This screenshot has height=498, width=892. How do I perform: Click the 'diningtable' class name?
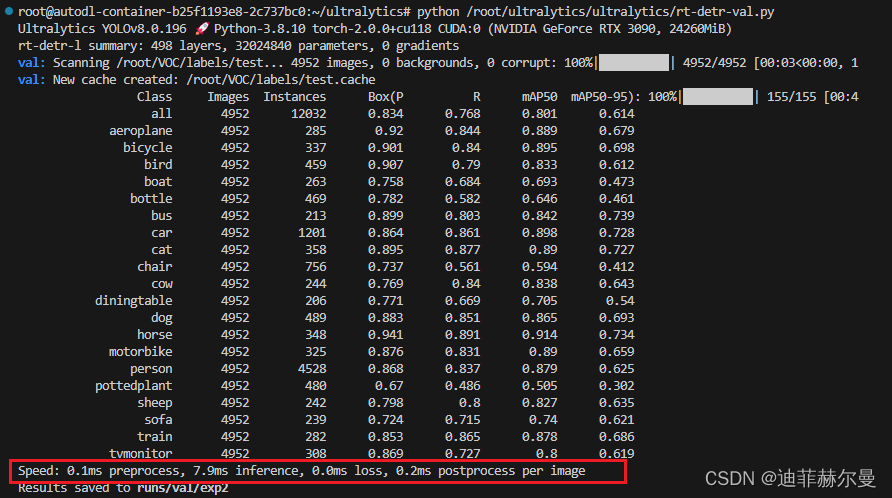133,301
